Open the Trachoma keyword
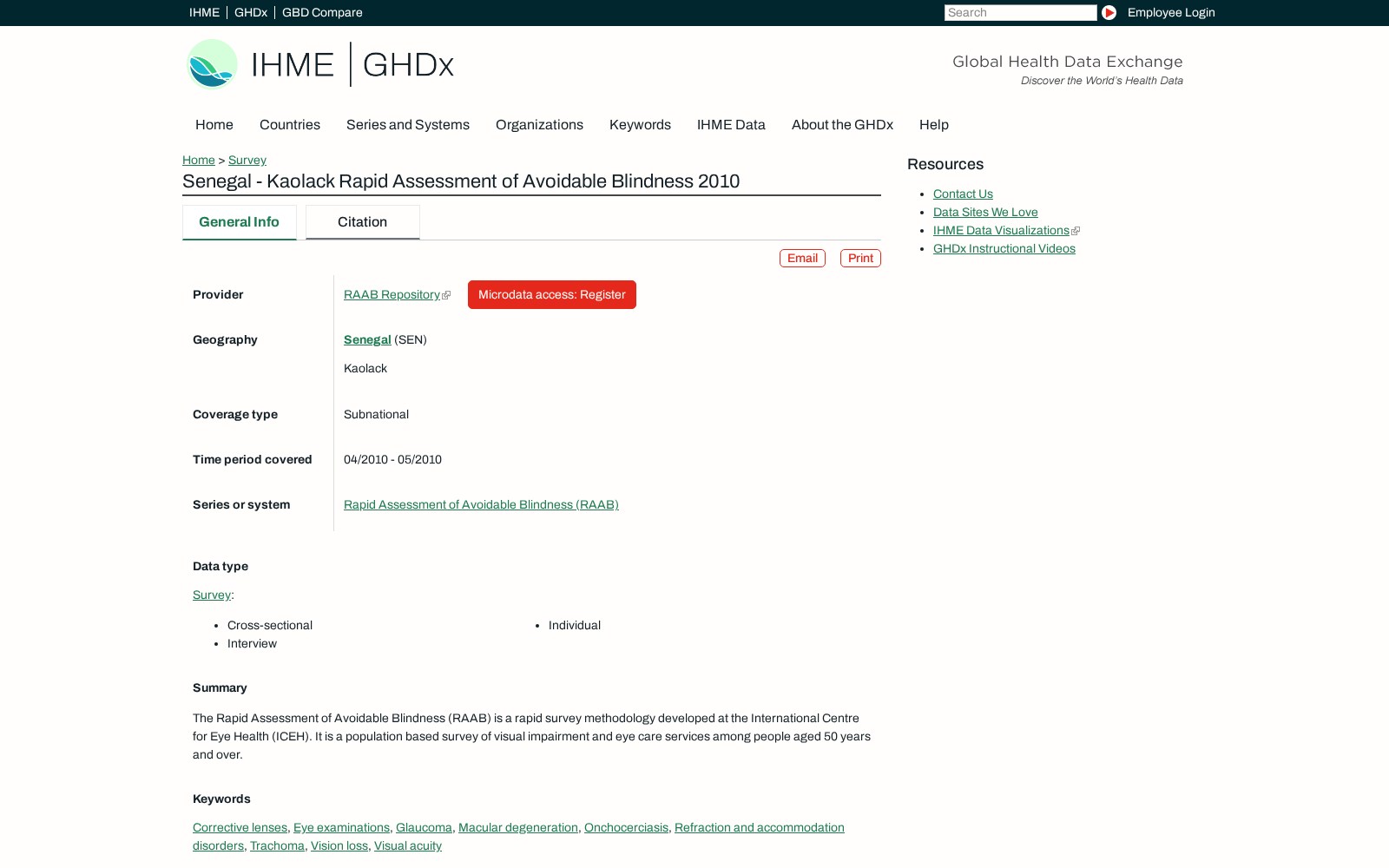The height and width of the screenshot is (868, 1389). [277, 846]
